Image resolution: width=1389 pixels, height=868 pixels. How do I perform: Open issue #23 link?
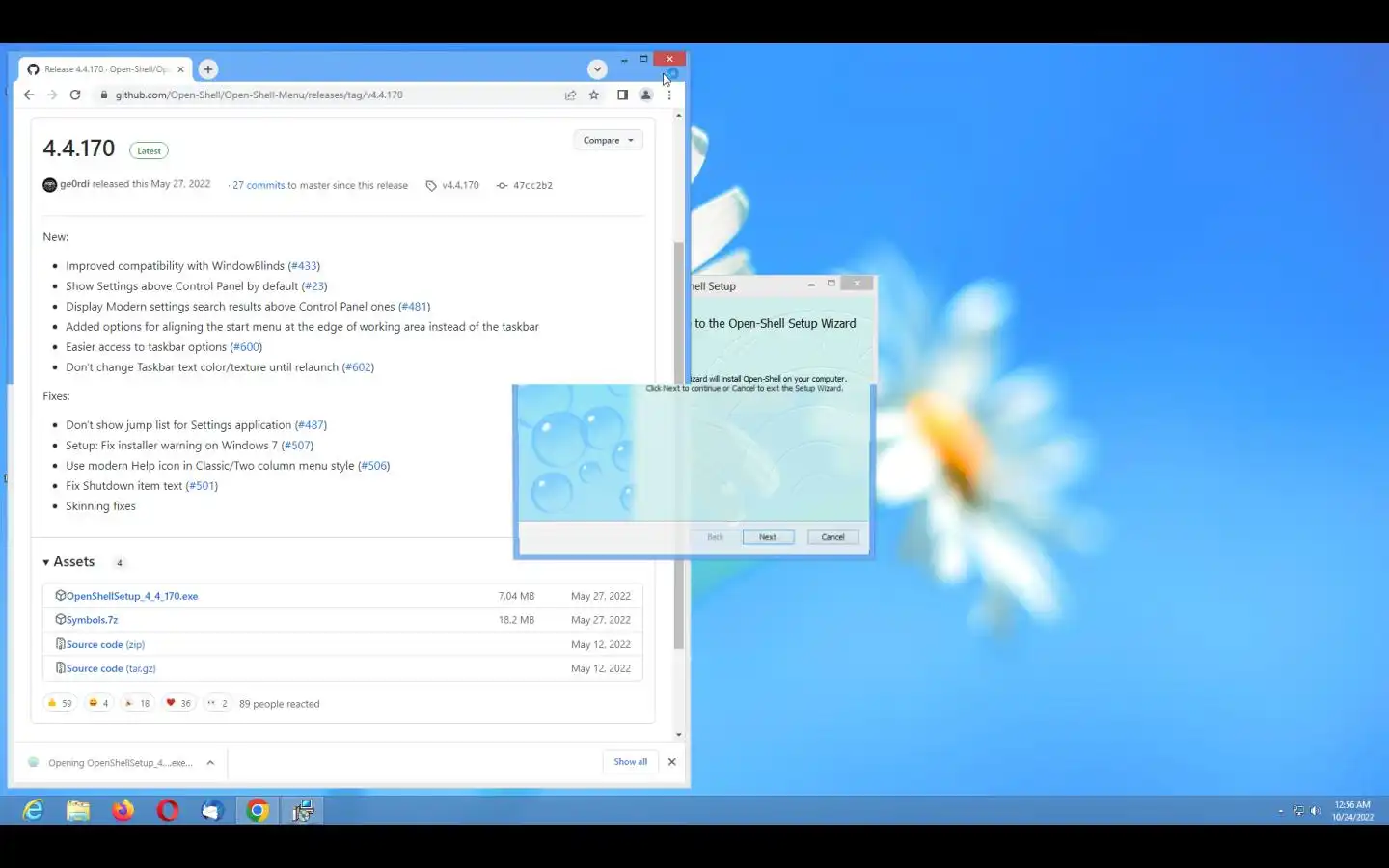[x=314, y=286]
